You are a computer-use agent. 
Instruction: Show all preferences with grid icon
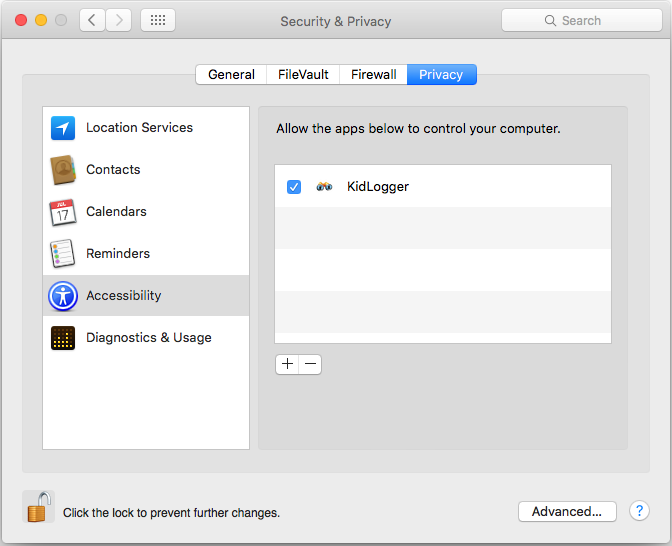[158, 20]
